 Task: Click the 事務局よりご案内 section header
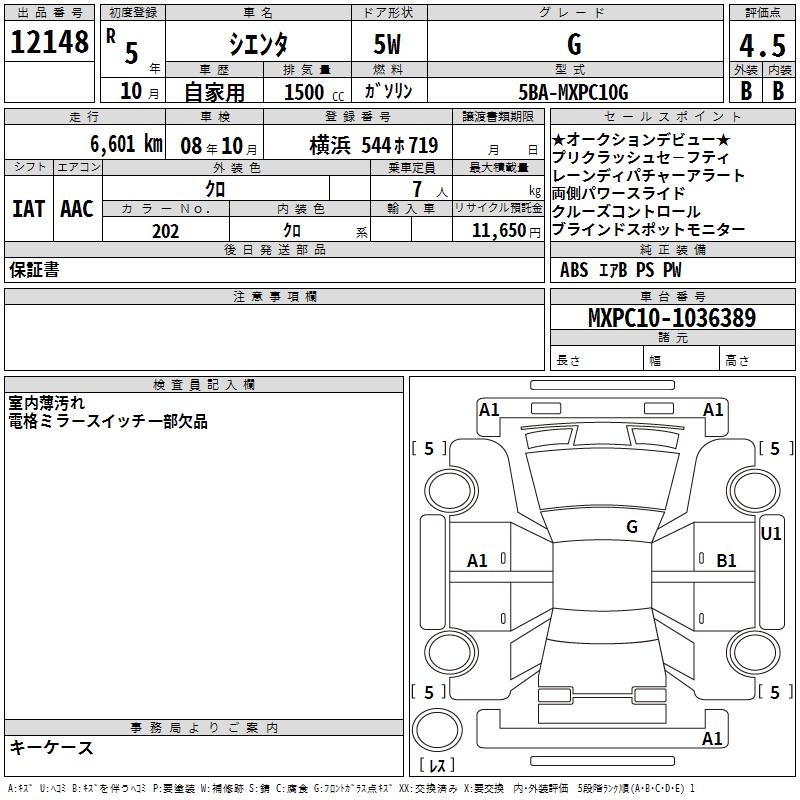pos(204,727)
